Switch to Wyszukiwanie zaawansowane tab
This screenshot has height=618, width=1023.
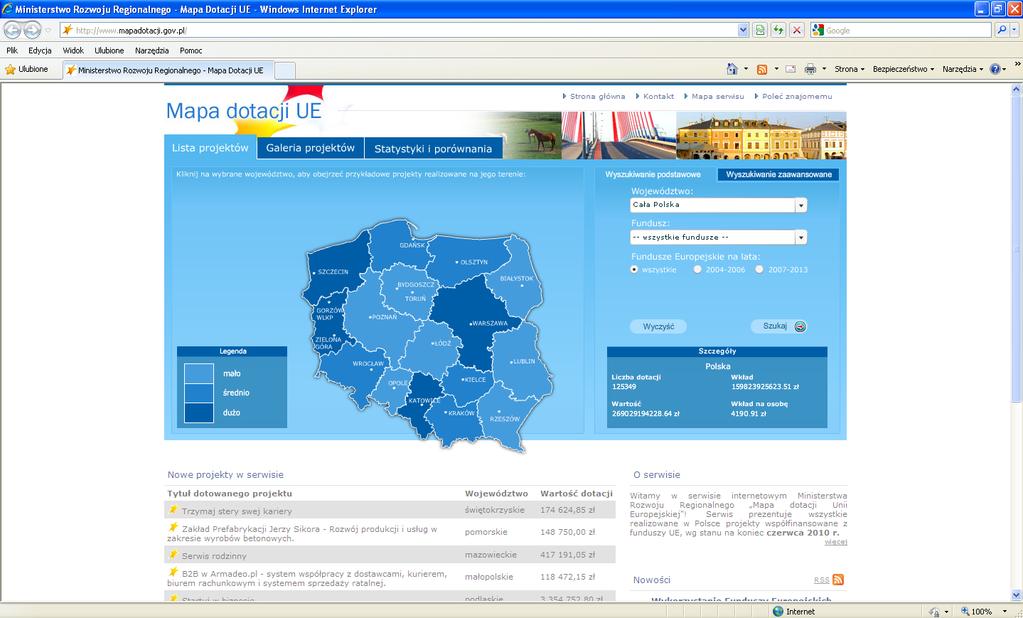point(778,175)
